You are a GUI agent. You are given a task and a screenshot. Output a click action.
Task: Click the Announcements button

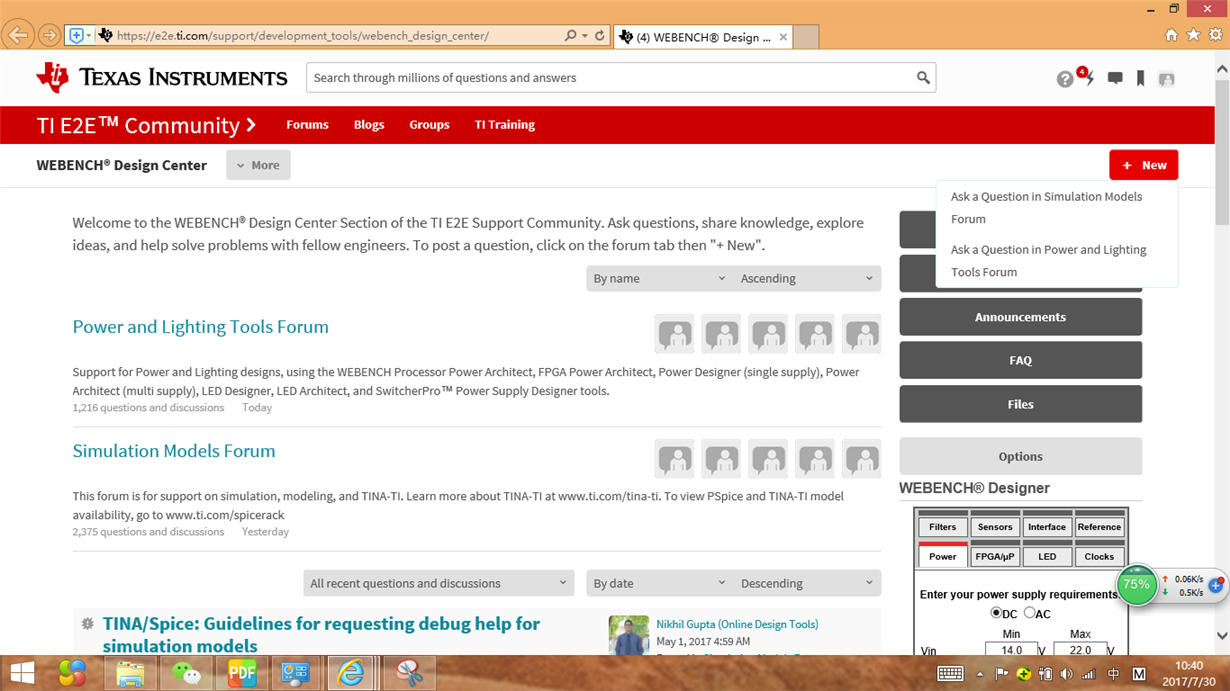(x=1020, y=317)
